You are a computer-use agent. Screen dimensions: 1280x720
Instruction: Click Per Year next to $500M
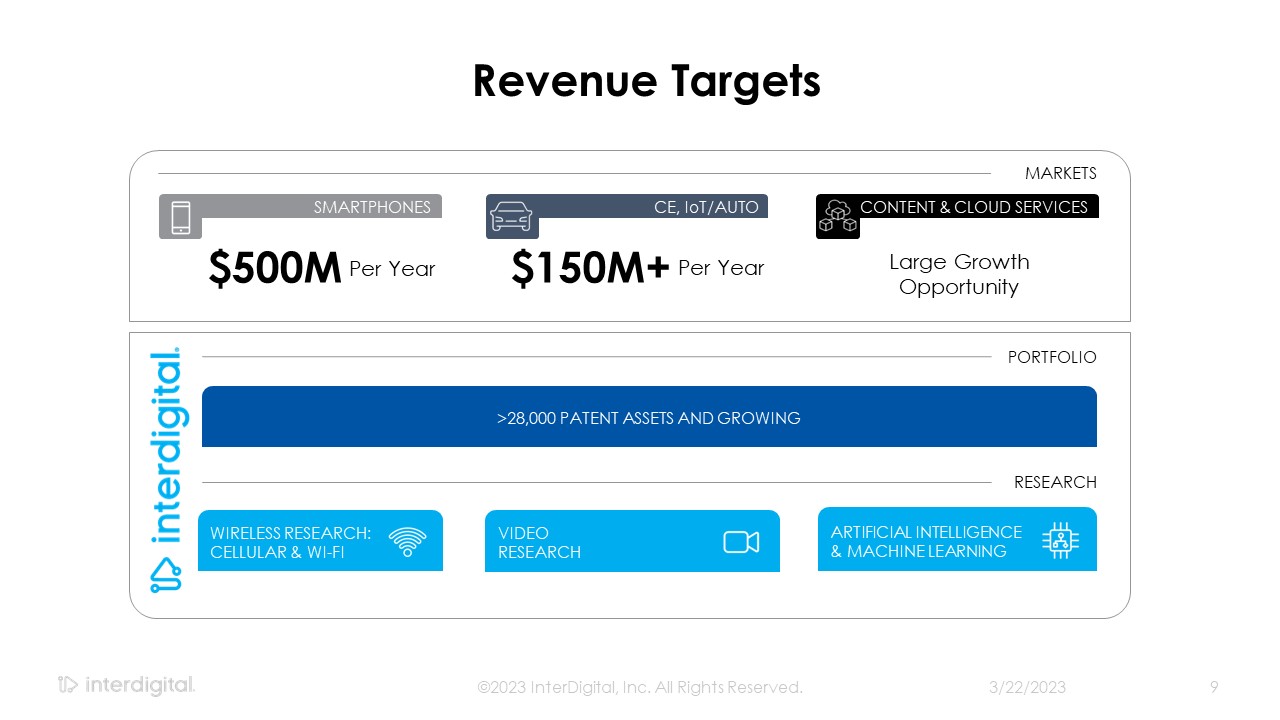[392, 269]
